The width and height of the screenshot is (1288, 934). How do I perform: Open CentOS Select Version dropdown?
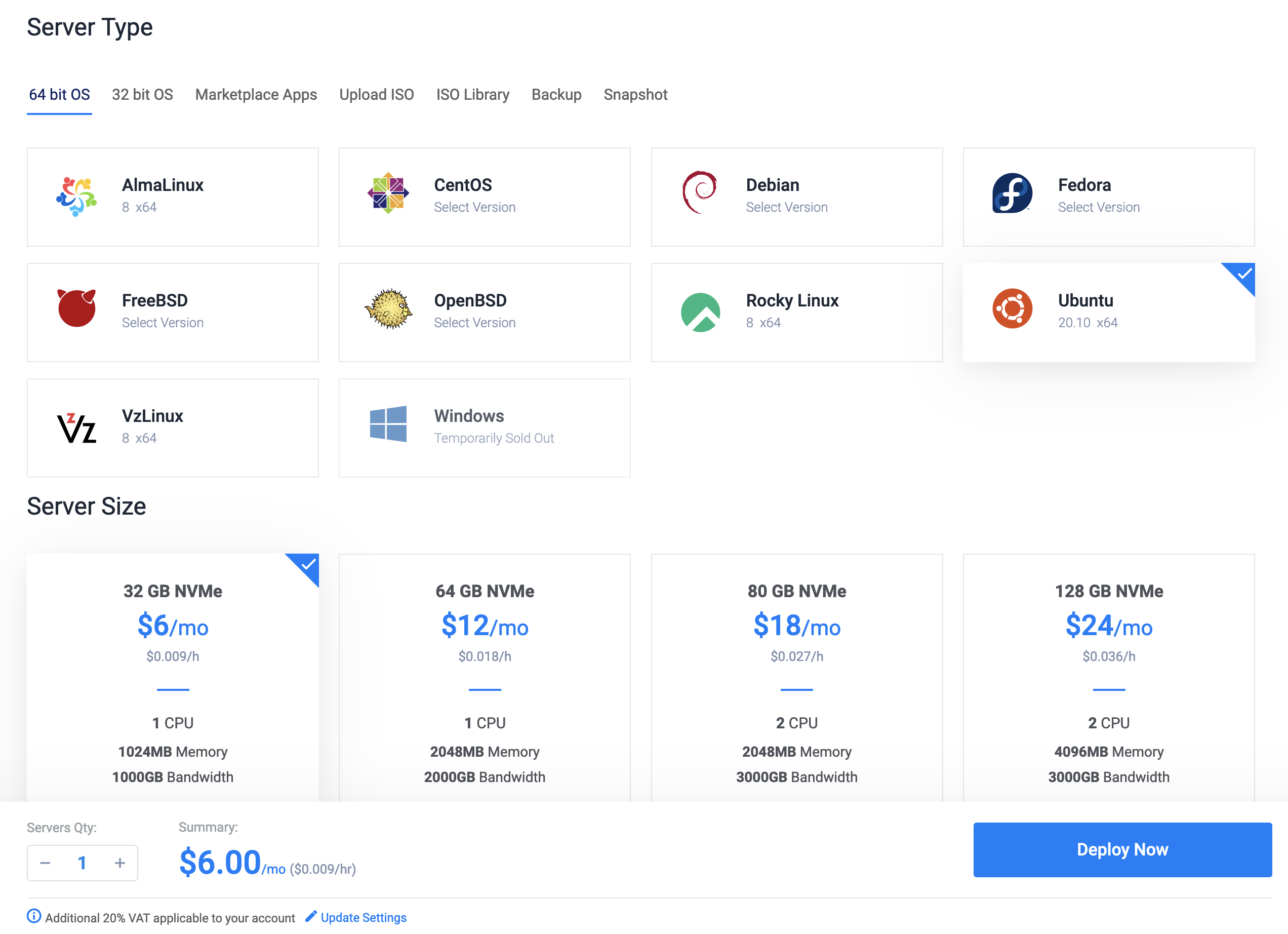[474, 207]
